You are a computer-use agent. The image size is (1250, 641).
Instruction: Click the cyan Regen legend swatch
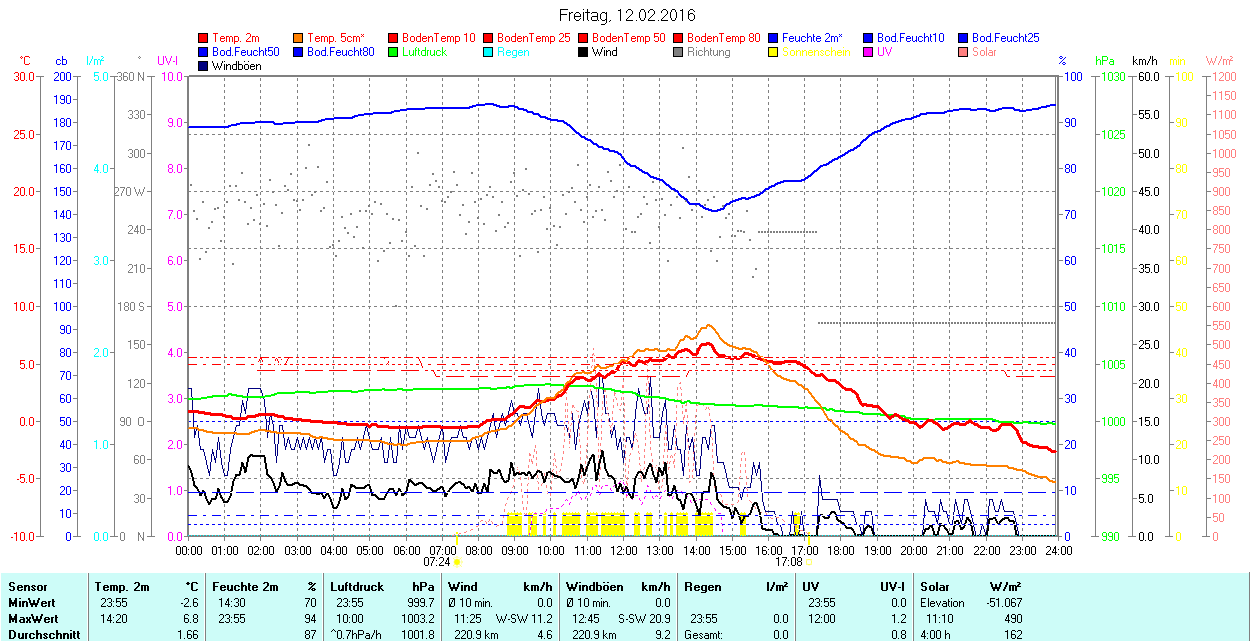[x=488, y=51]
